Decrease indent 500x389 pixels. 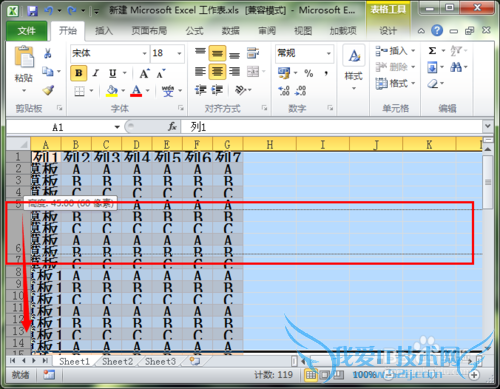tap(201, 90)
